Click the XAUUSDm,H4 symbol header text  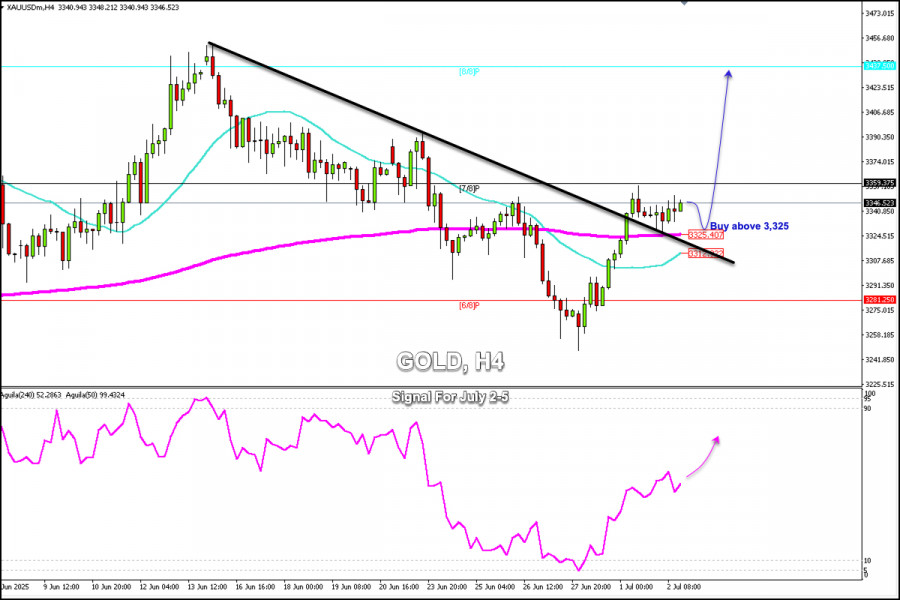[x=28, y=7]
